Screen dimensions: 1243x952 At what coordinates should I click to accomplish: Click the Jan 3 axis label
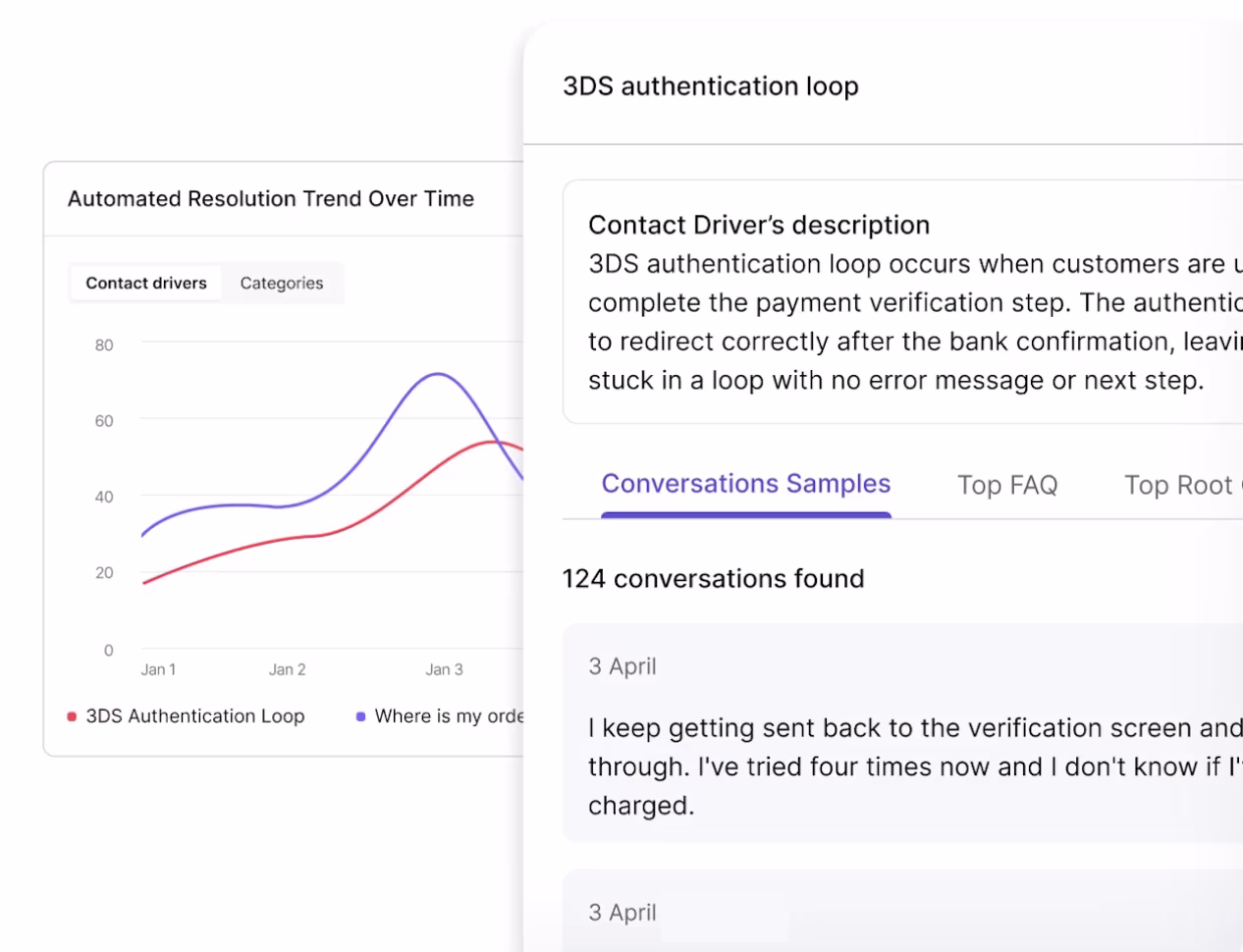click(x=444, y=669)
